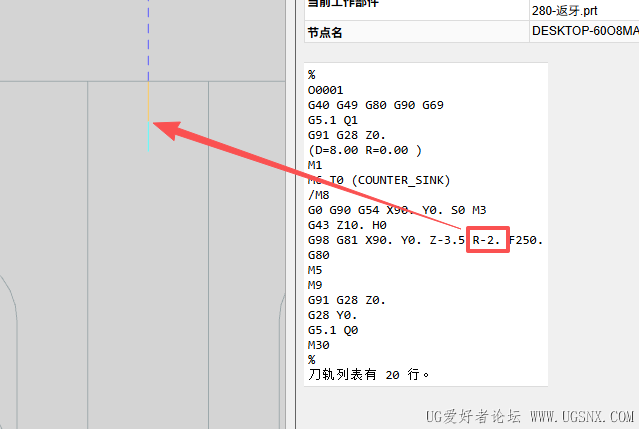The image size is (639, 429).
Task: Select the 'M9' coolant off line
Action: click(x=315, y=285)
